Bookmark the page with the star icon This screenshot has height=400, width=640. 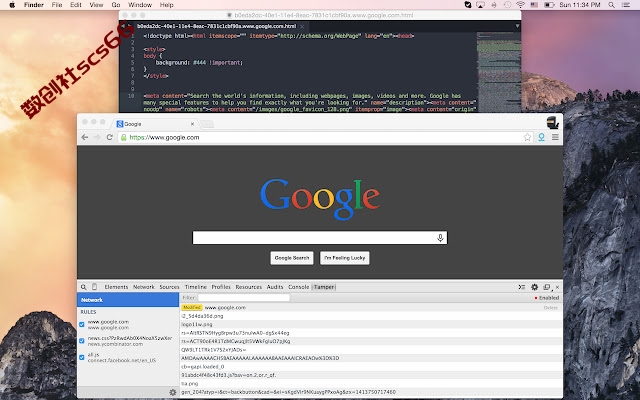[x=527, y=137]
